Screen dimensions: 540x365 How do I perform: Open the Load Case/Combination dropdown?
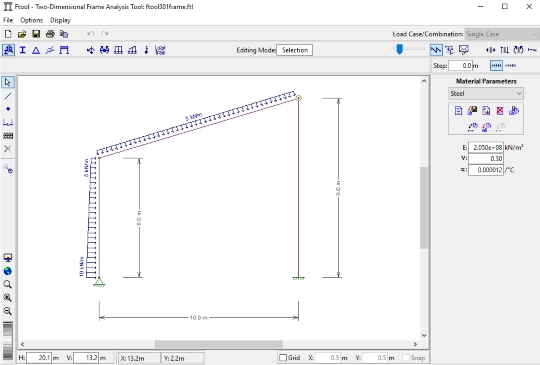[501, 34]
